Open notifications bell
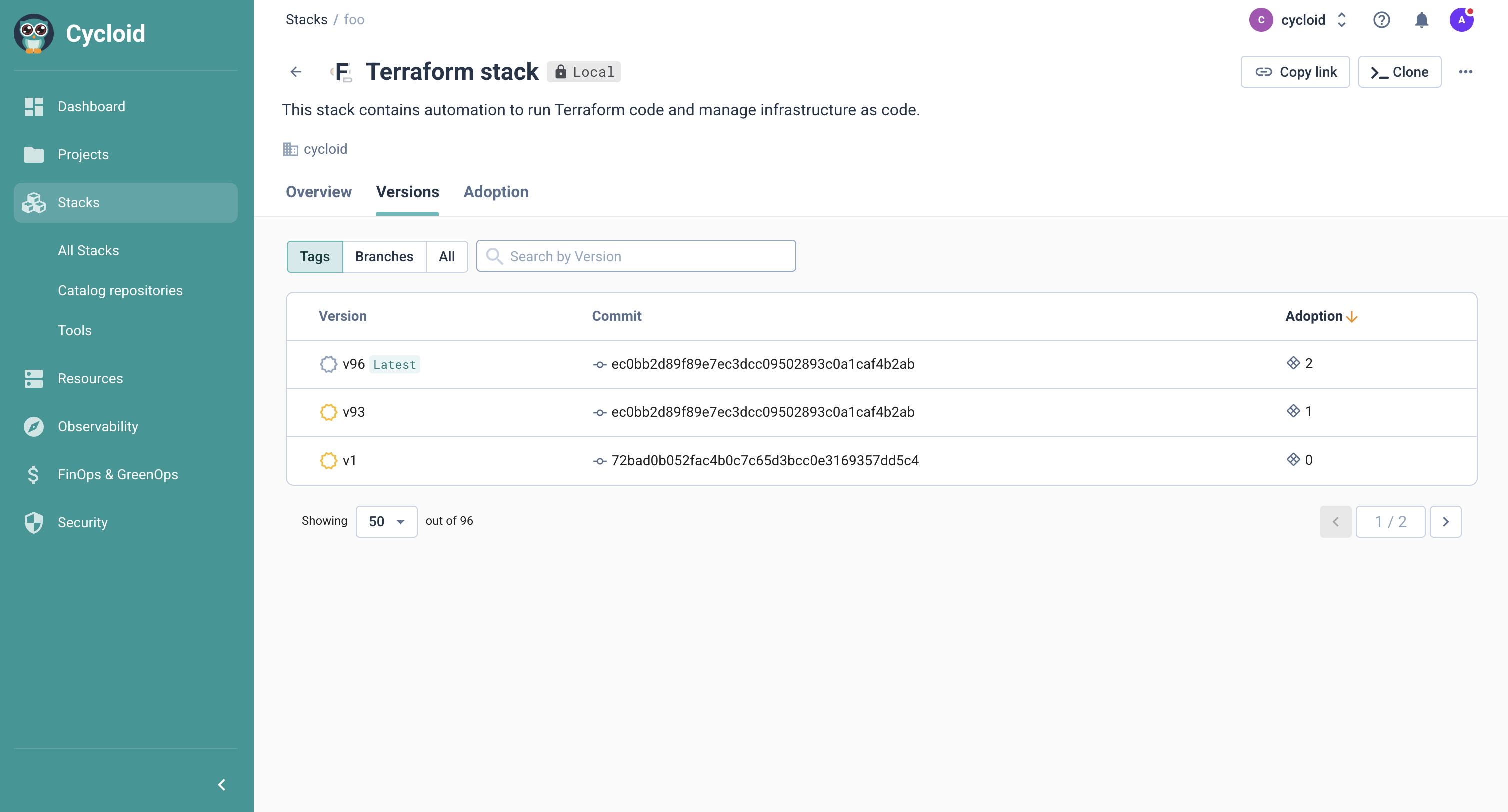Image resolution: width=1508 pixels, height=812 pixels. tap(1422, 20)
